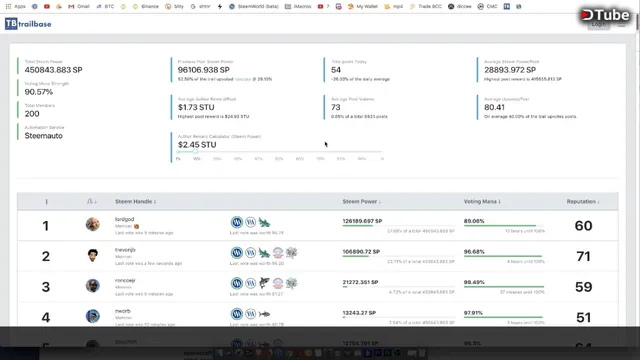Viewport: 640px width, 360px height.
Task: Open the Trade BCC bookmark
Action: click(x=426, y=7)
